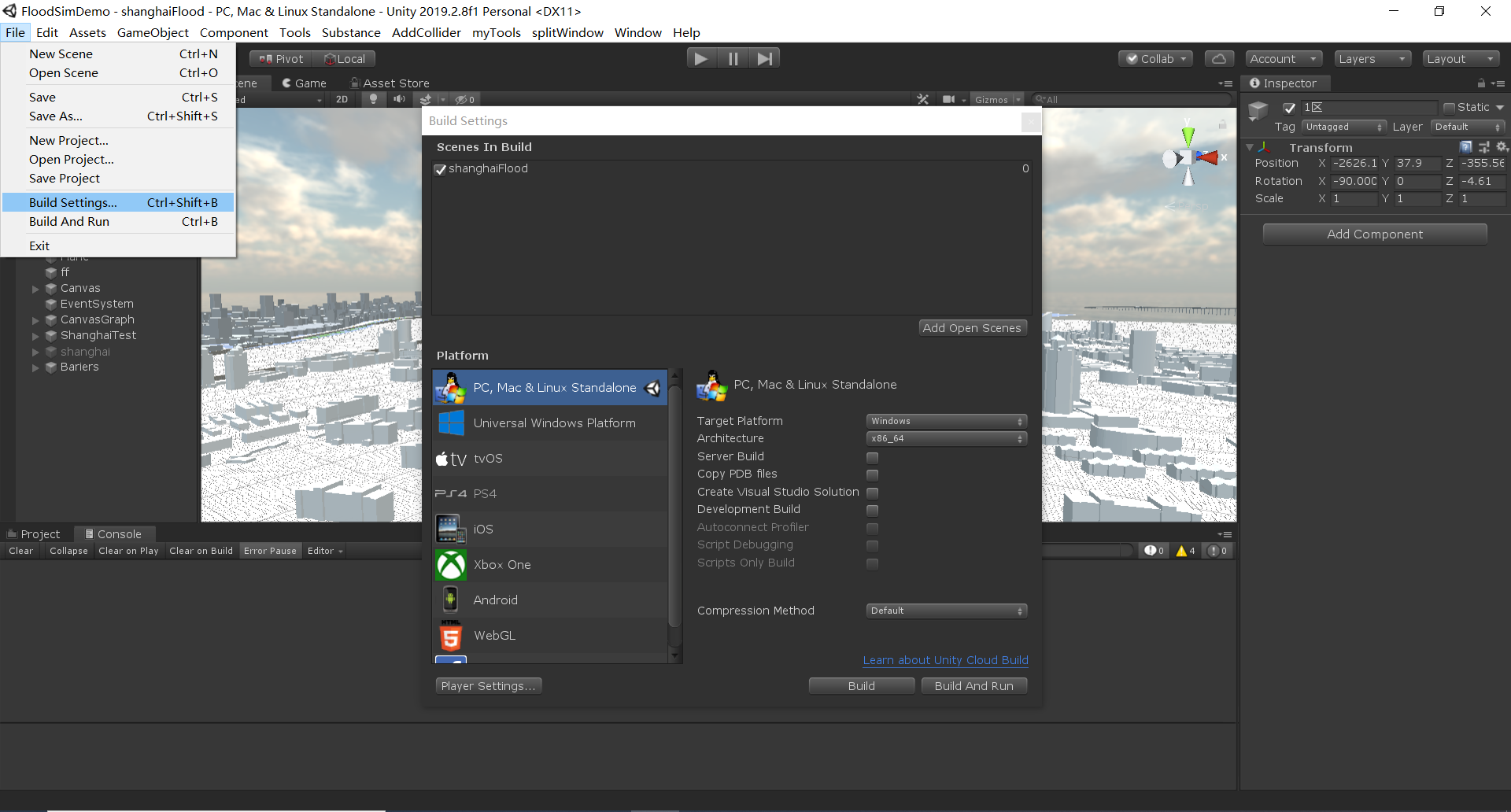The height and width of the screenshot is (812, 1511).
Task: Choose Save As... from the File menu
Action: click(x=118, y=116)
